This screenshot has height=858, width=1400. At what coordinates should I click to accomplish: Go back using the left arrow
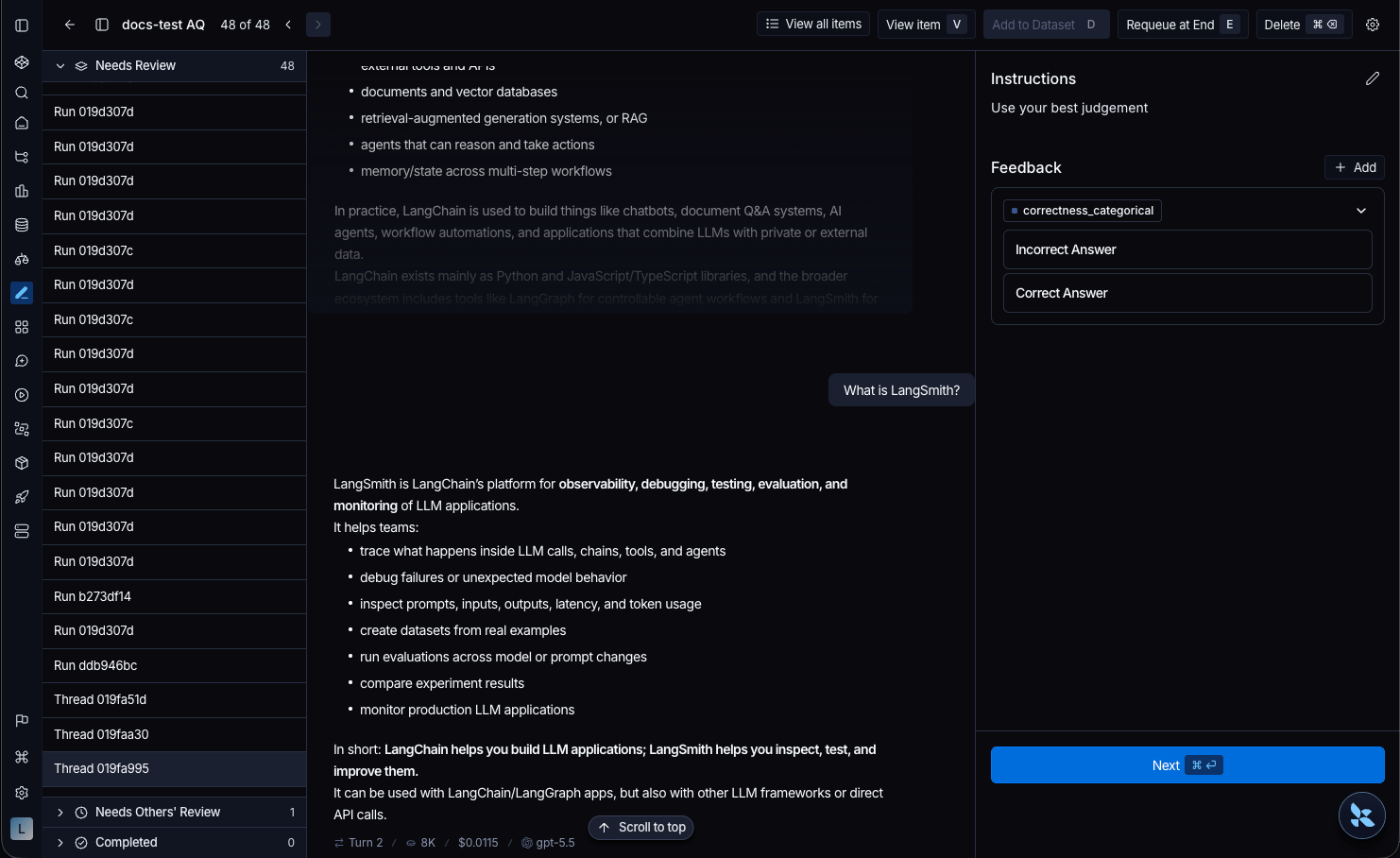pos(69,25)
